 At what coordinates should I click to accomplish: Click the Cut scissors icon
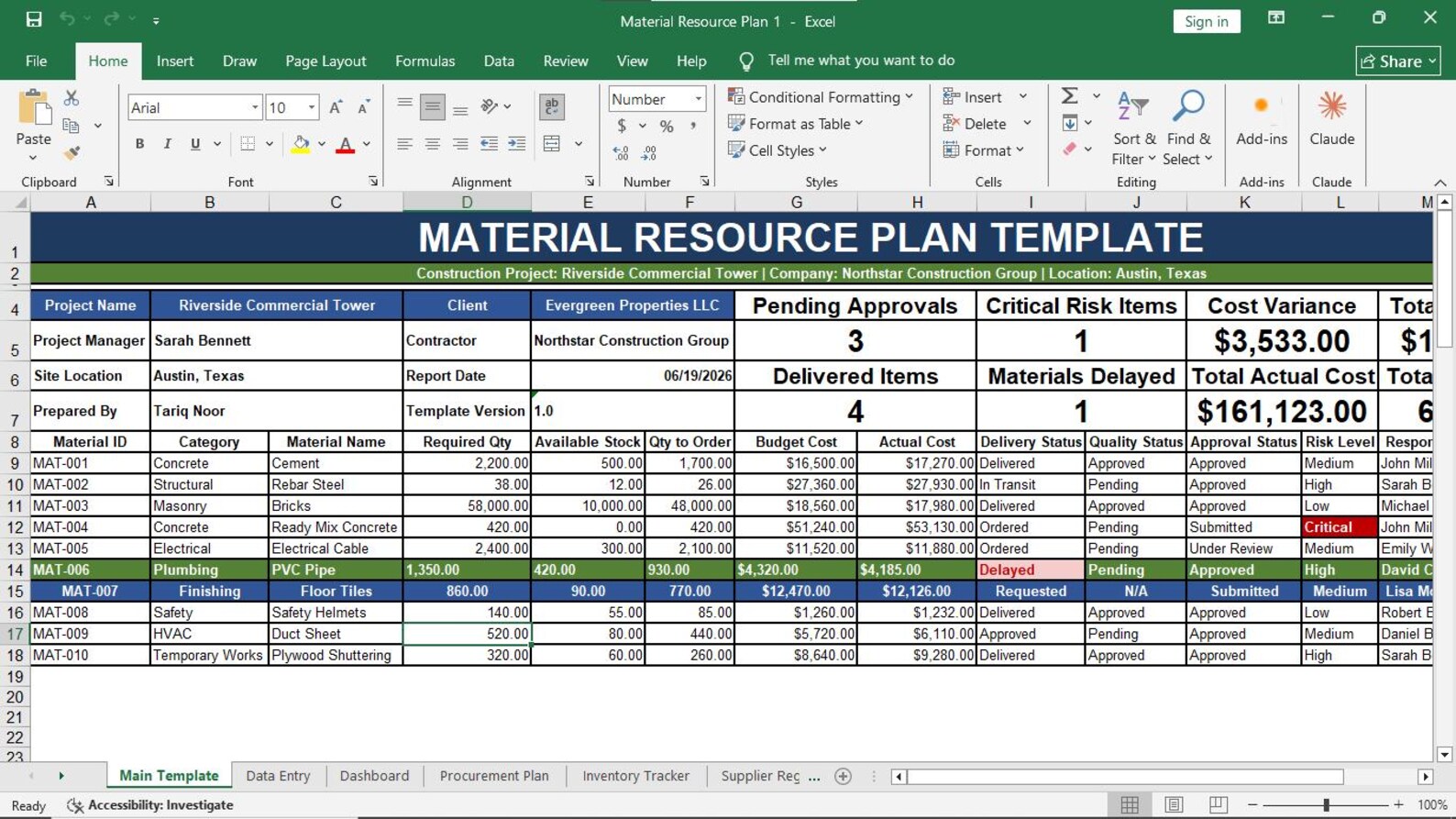(72, 97)
